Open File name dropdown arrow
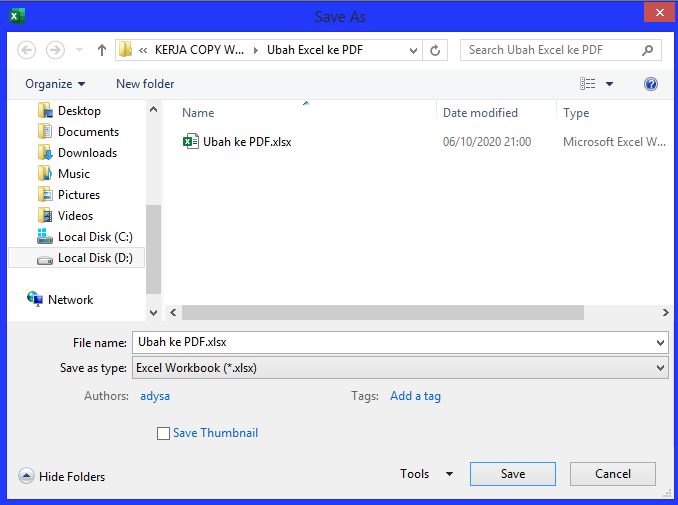The width and height of the screenshot is (678, 505). [660, 343]
